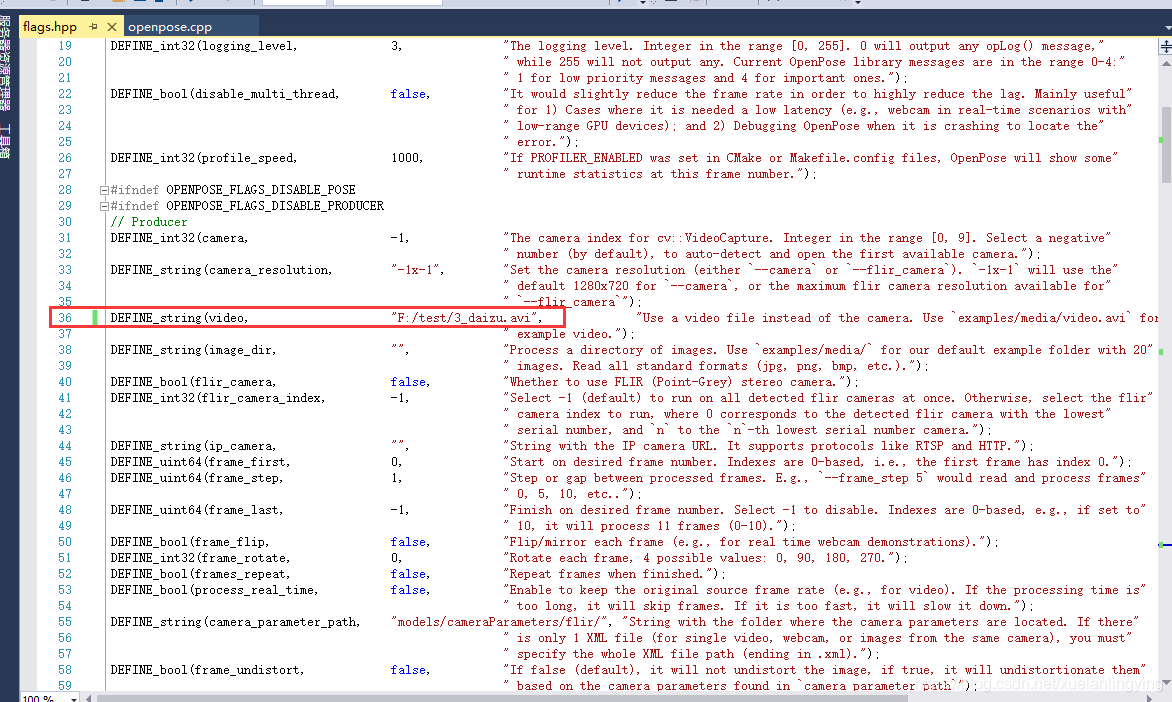Click the DEFINE_uint64(frame_step, text
Viewport: 1172px width, 702px height.
(x=197, y=478)
